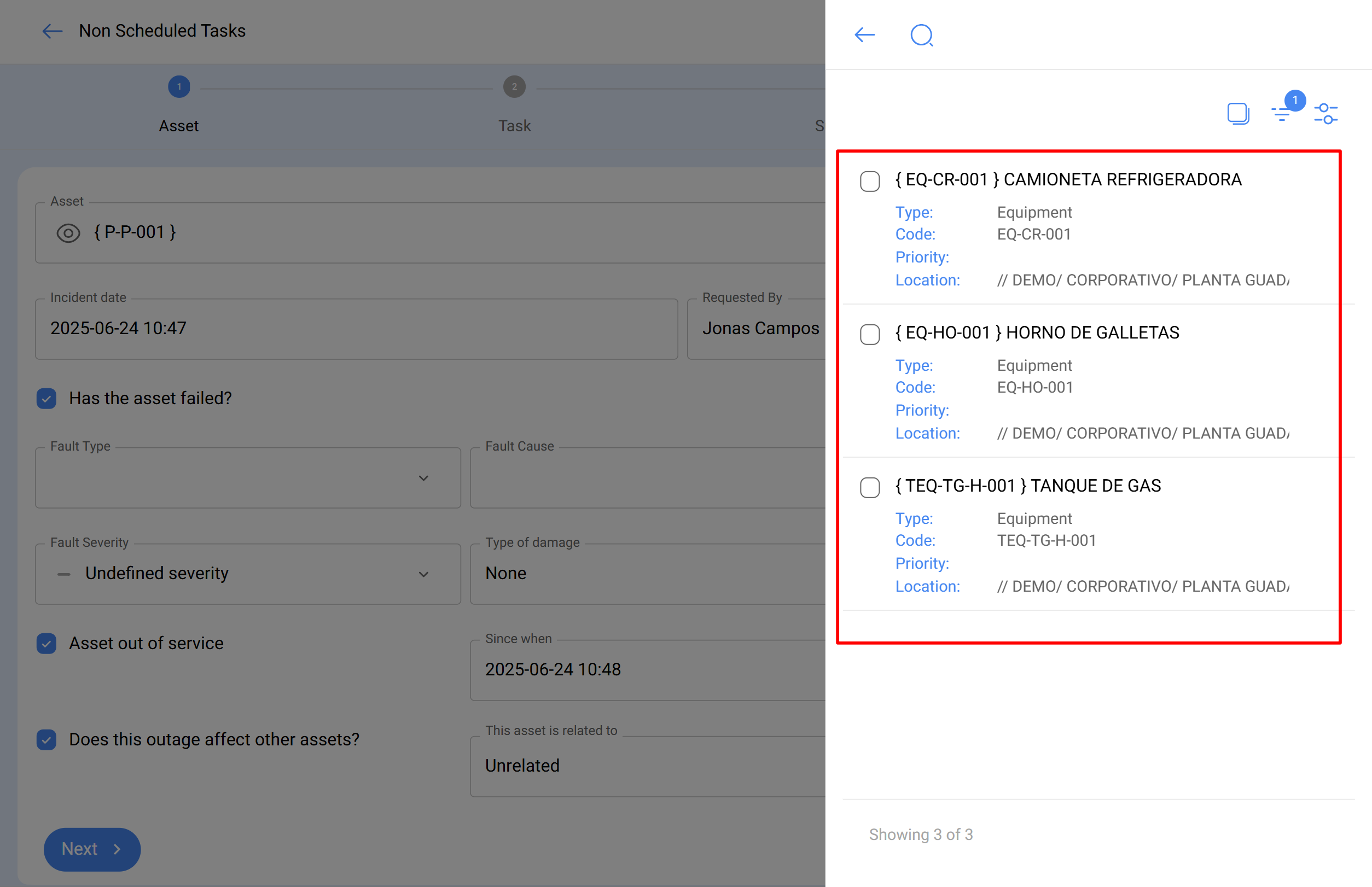Click the copy/duplicate icon in the asset panel

1238,113
